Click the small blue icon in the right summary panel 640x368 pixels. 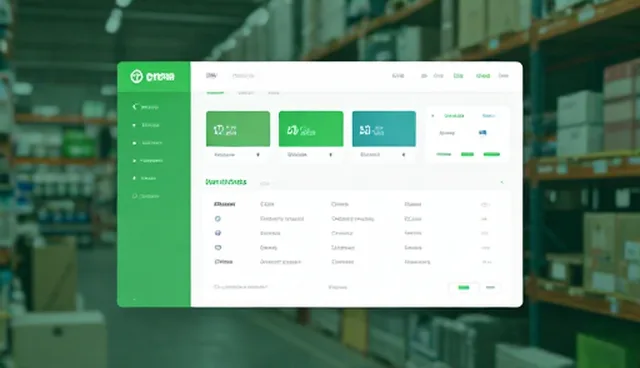[482, 133]
